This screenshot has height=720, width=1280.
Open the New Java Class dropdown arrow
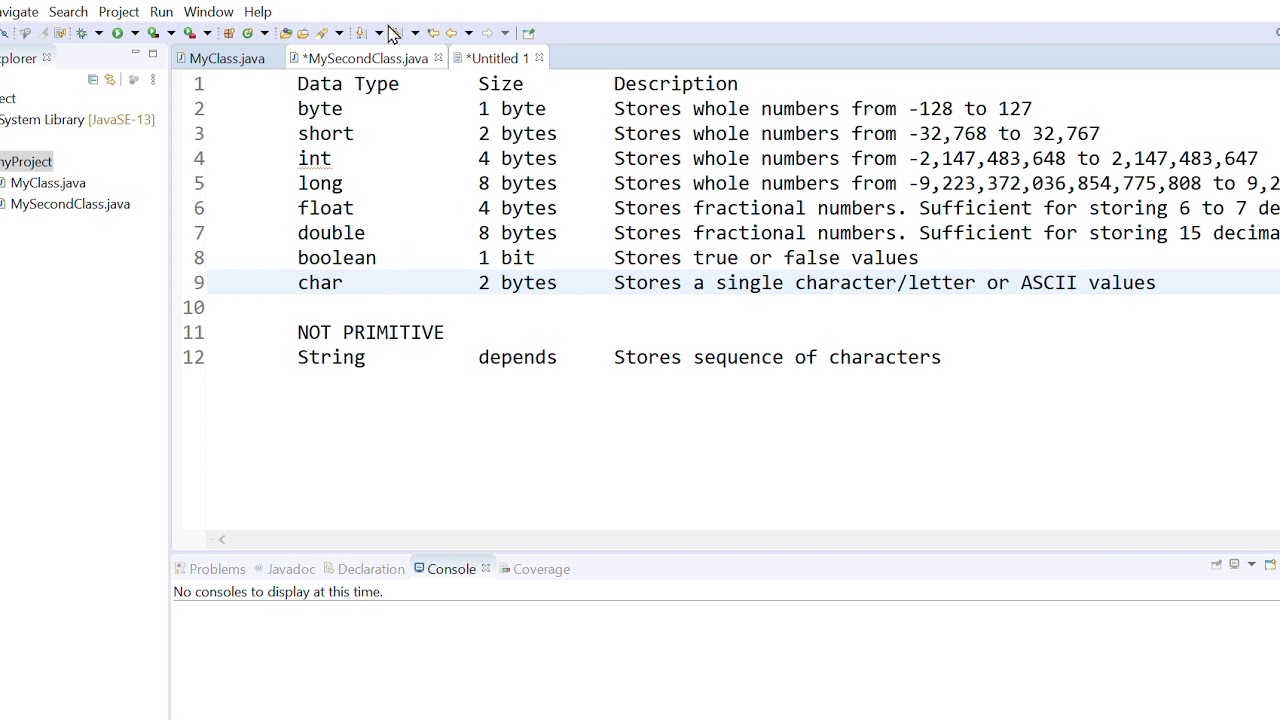[x=264, y=33]
